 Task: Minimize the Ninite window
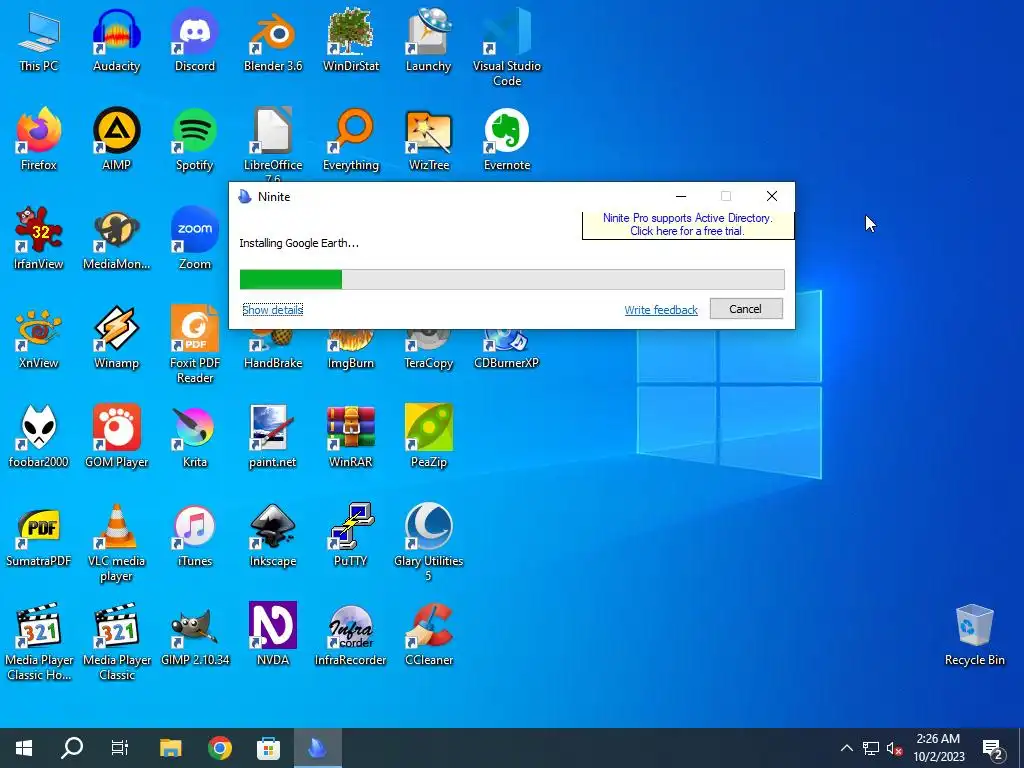click(680, 196)
